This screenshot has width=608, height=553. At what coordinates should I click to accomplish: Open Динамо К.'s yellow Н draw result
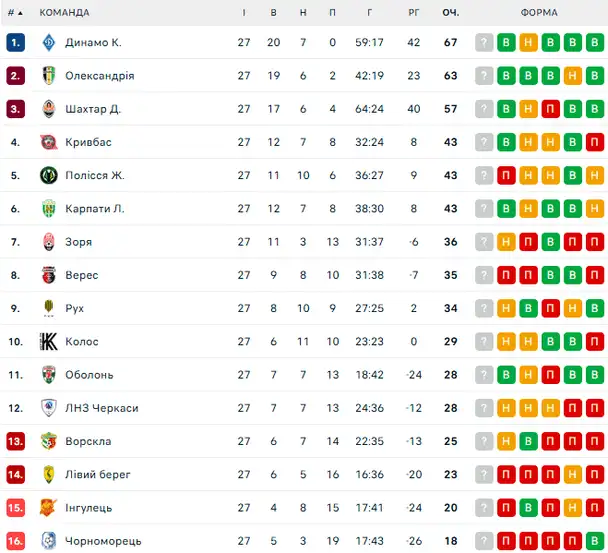click(528, 42)
